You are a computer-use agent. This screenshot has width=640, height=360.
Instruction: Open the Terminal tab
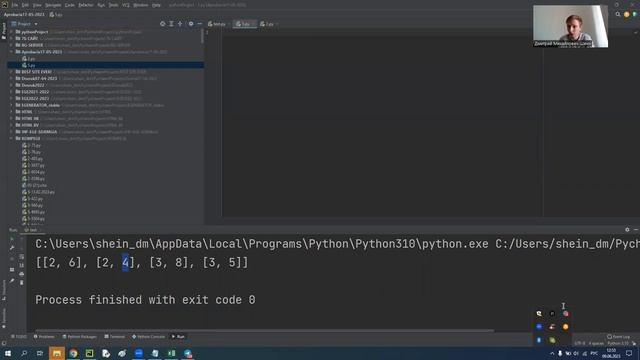click(x=115, y=337)
